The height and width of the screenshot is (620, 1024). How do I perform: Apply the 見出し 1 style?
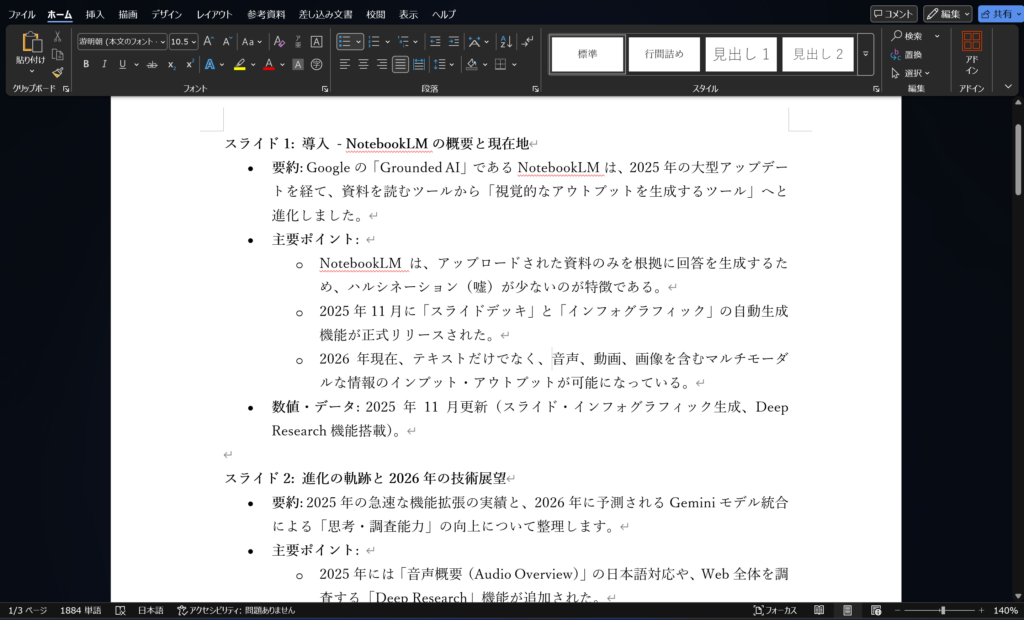[x=741, y=54]
